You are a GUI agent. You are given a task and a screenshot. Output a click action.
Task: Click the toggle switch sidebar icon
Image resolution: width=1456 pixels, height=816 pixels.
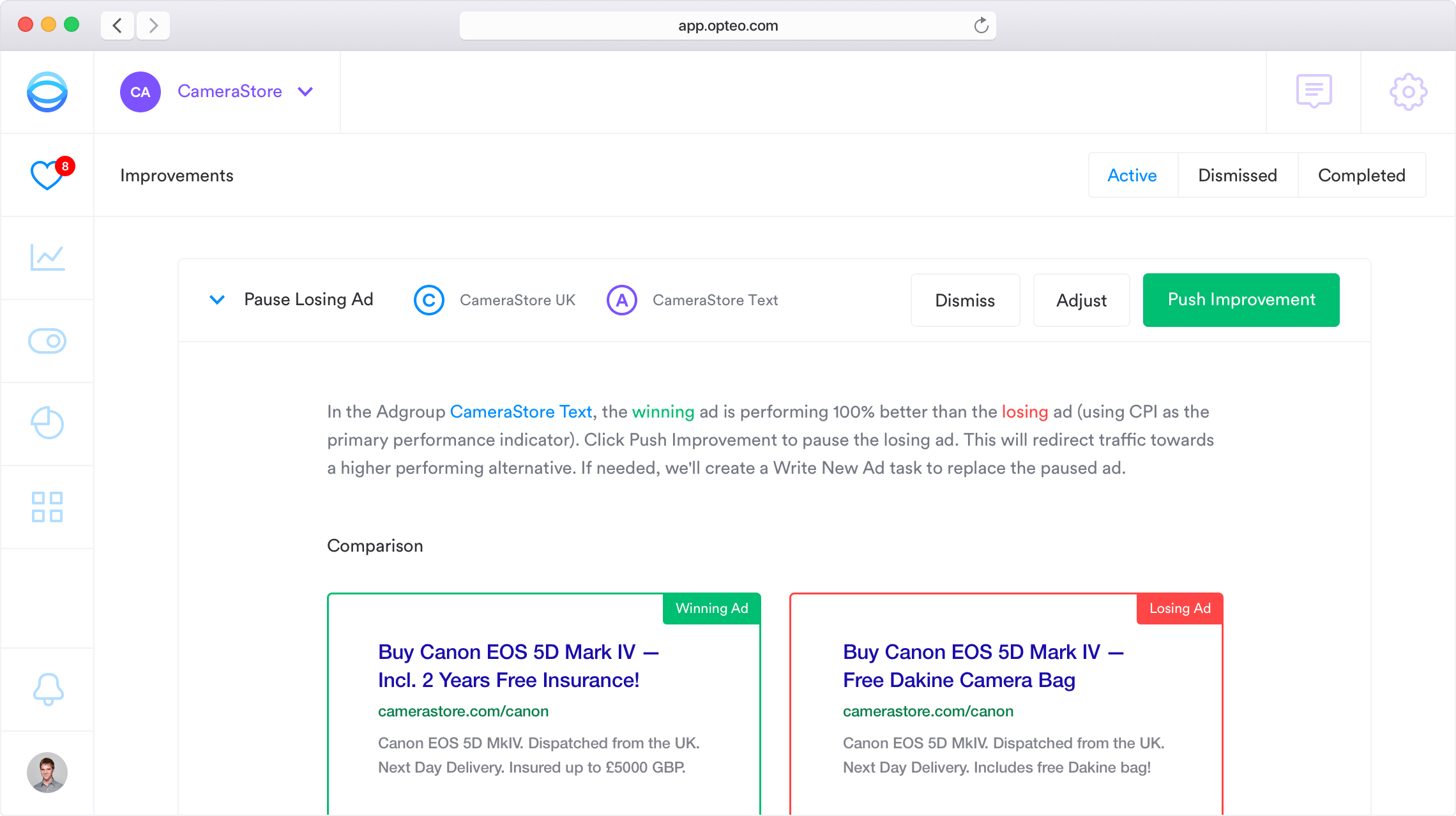click(x=47, y=341)
